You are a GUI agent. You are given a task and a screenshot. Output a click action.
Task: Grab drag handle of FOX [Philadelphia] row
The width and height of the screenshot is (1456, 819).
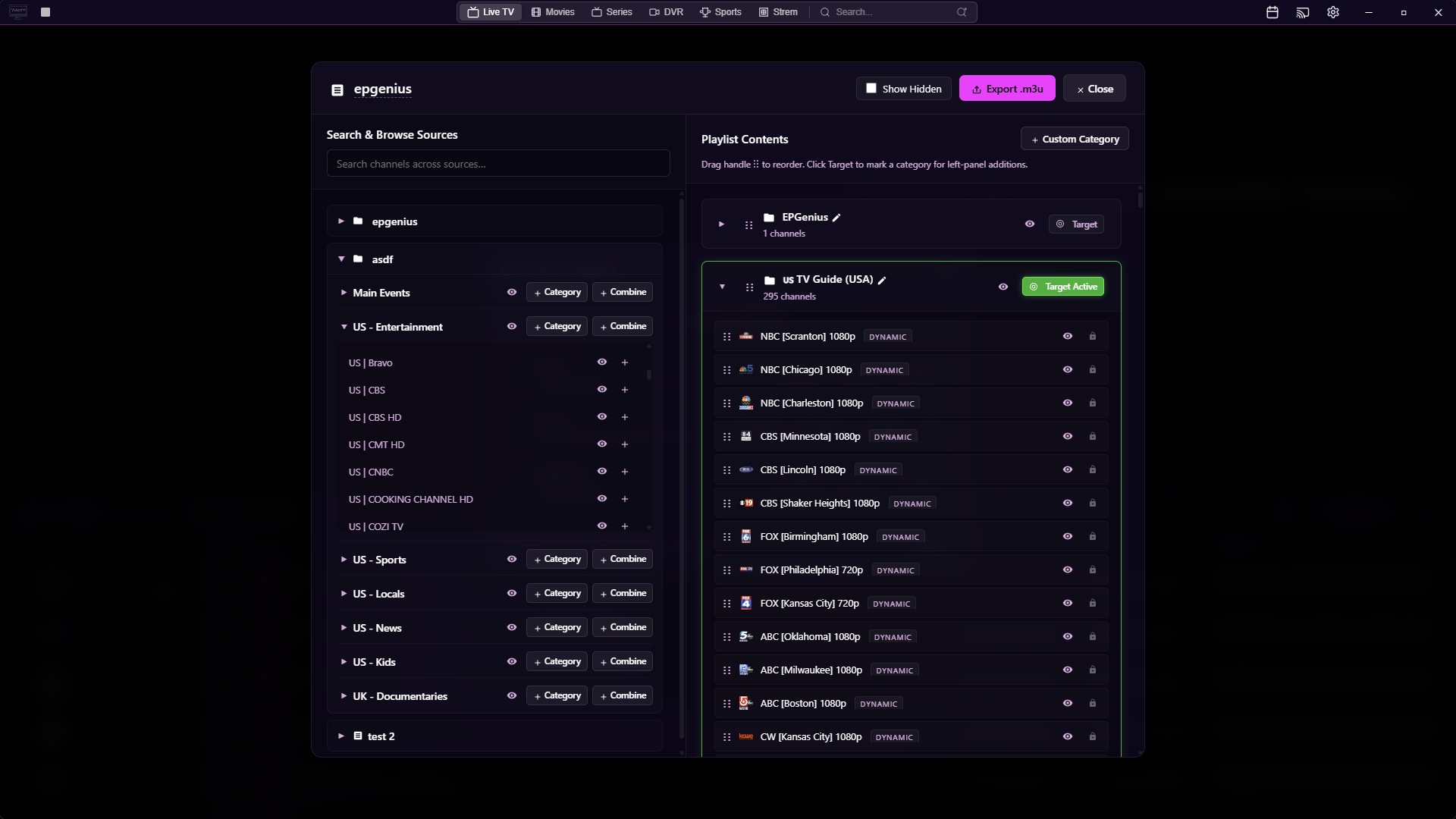pyautogui.click(x=726, y=570)
